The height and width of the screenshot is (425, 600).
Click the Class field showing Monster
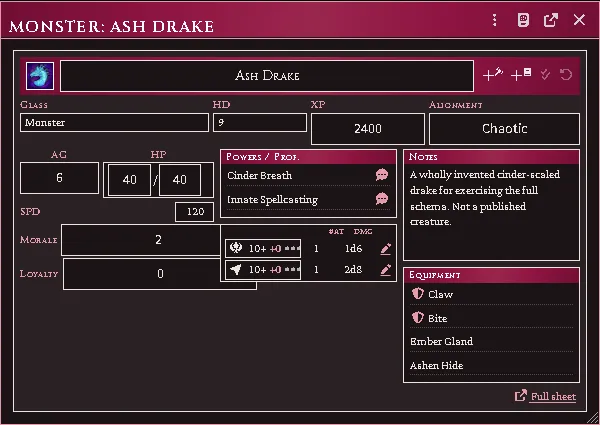point(114,122)
